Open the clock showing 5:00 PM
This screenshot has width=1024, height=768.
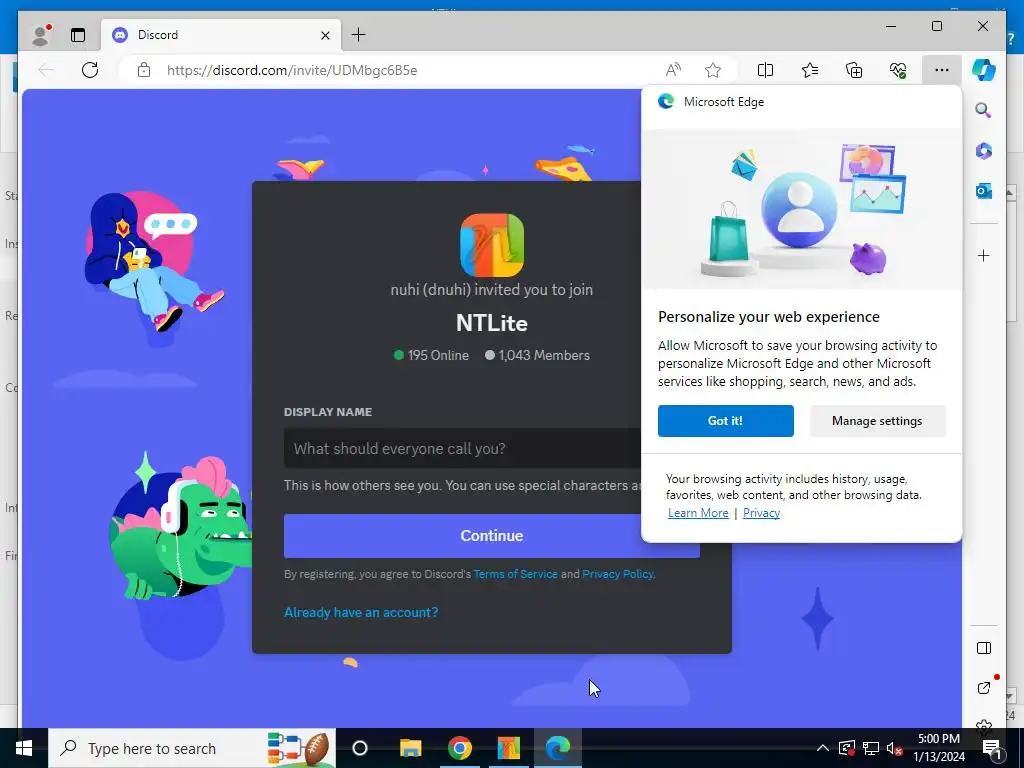click(938, 748)
